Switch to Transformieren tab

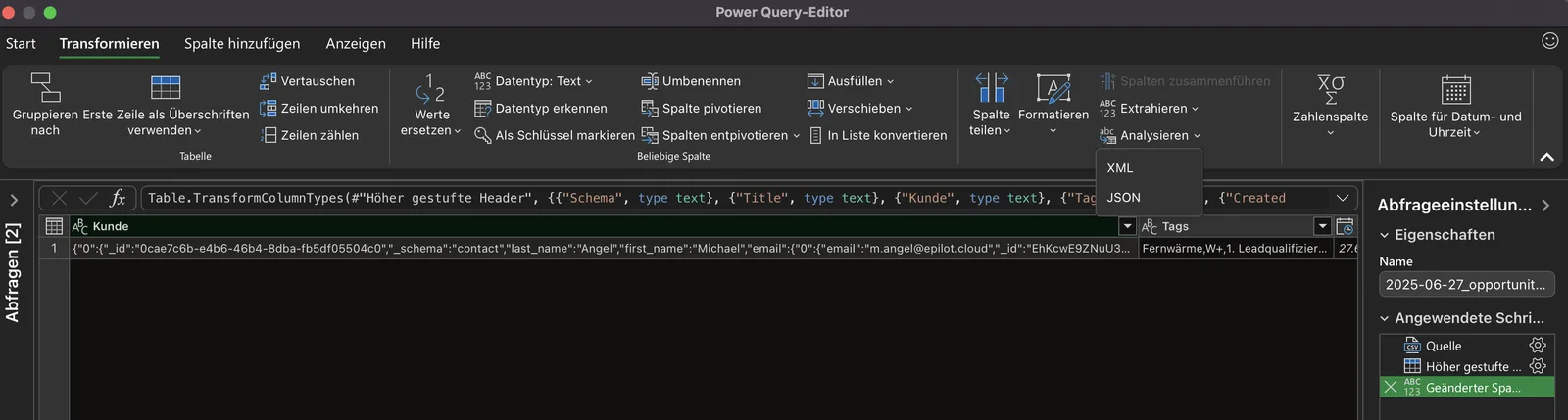(109, 44)
